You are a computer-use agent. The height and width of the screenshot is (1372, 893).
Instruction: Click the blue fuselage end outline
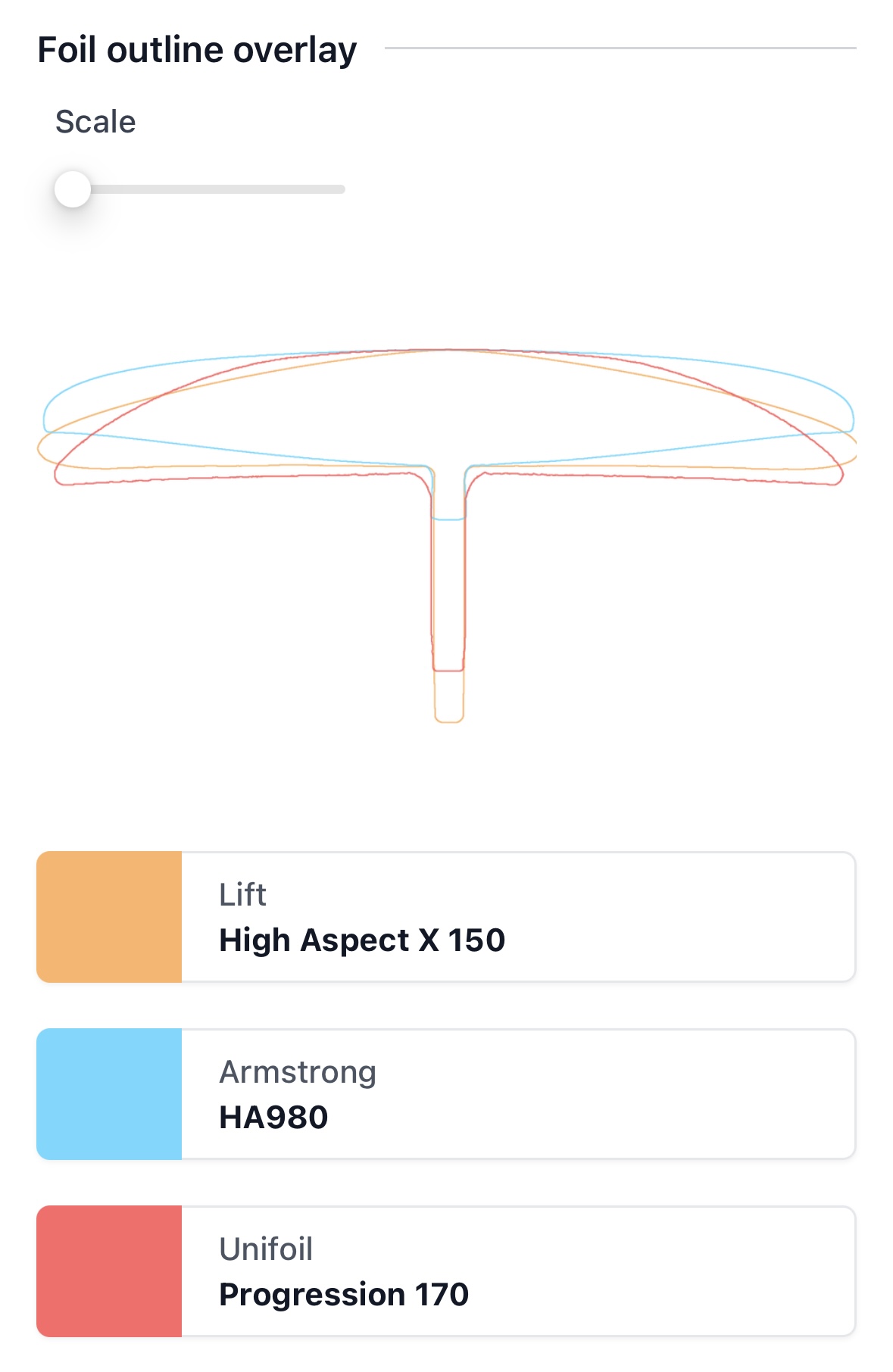[x=448, y=519]
